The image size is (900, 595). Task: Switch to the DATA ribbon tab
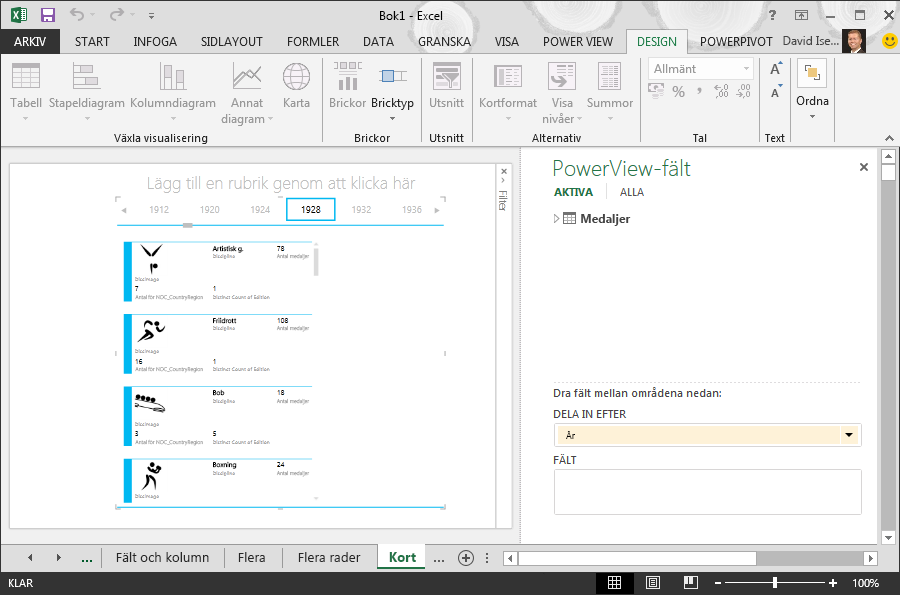pyautogui.click(x=378, y=41)
